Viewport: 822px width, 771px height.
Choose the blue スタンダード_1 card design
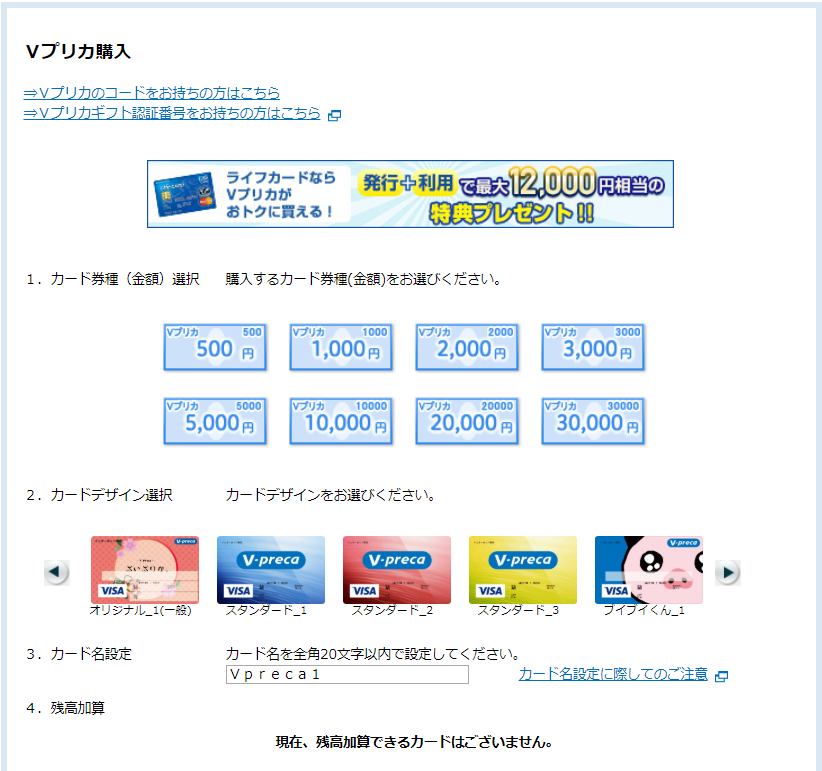271,570
